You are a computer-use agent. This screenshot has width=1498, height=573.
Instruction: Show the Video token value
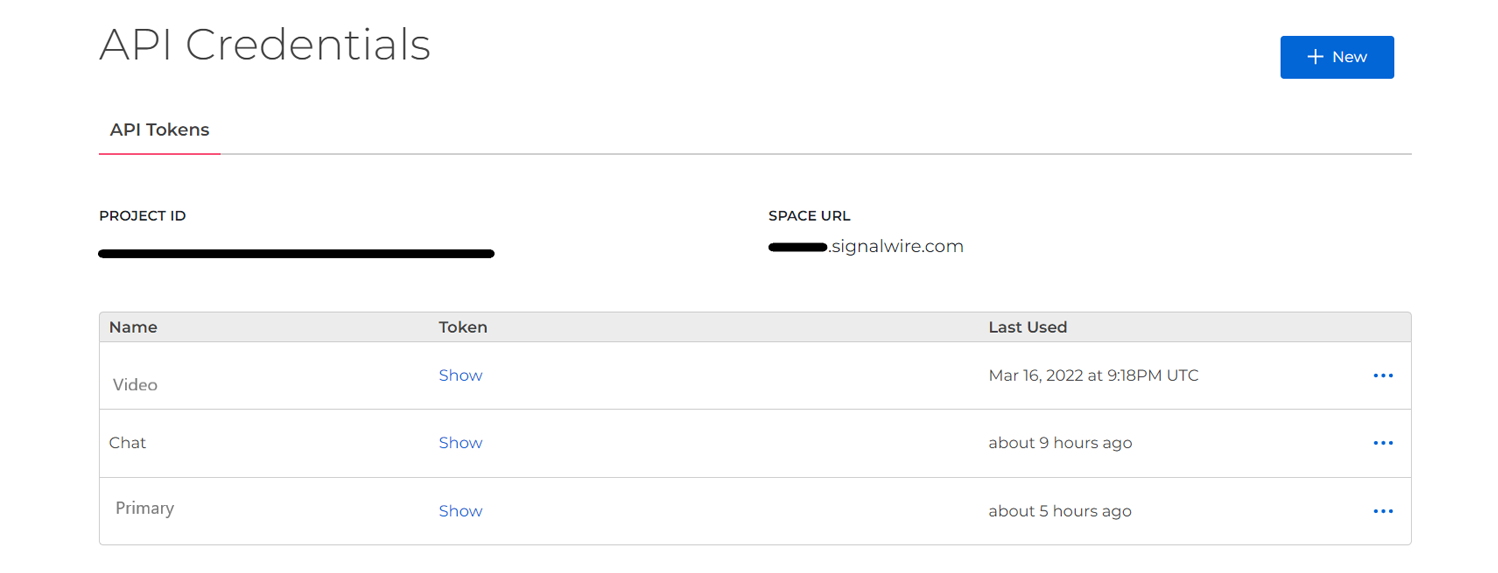pos(460,375)
